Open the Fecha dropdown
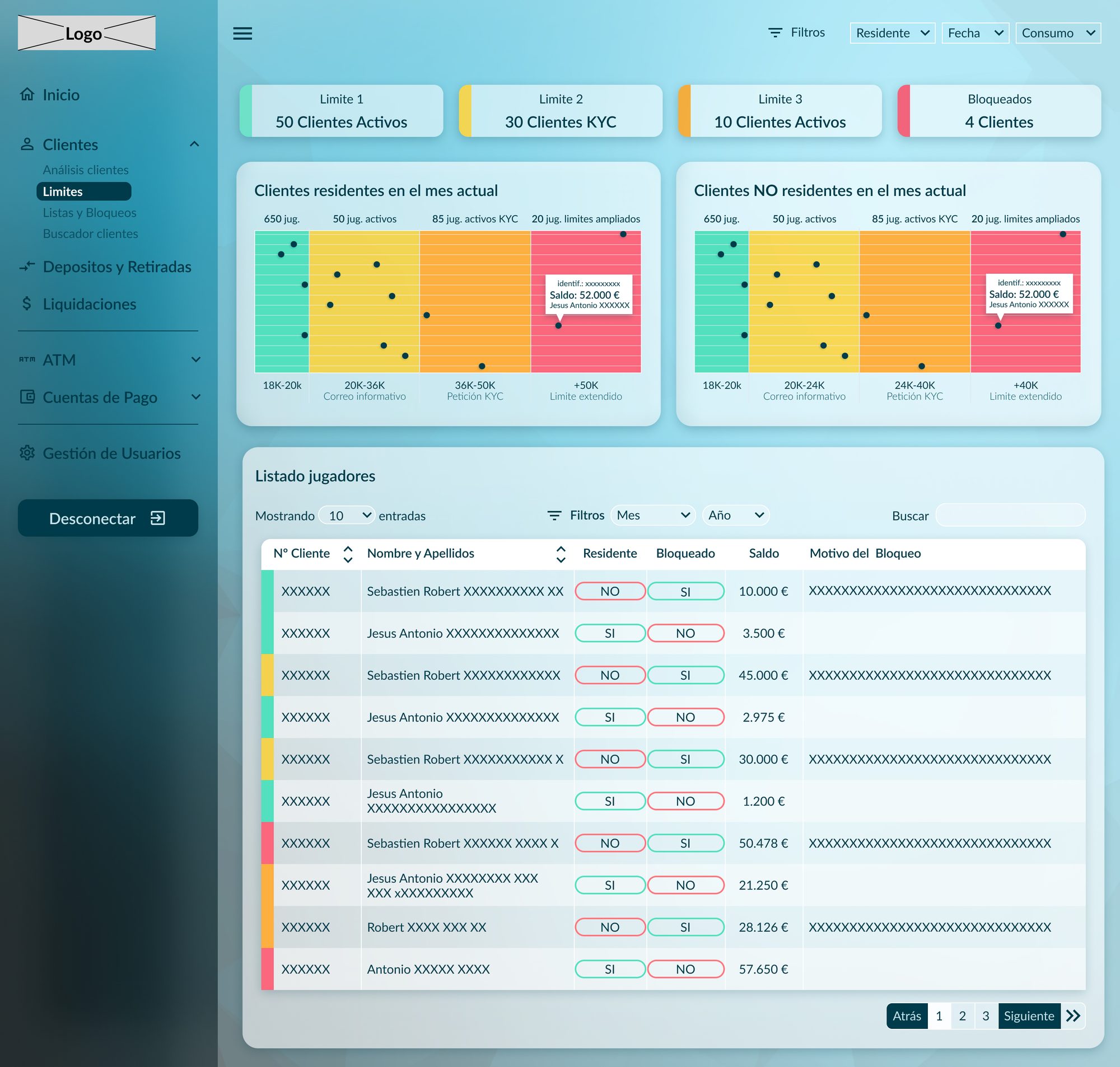Image resolution: width=1120 pixels, height=1067 pixels. pyautogui.click(x=975, y=33)
